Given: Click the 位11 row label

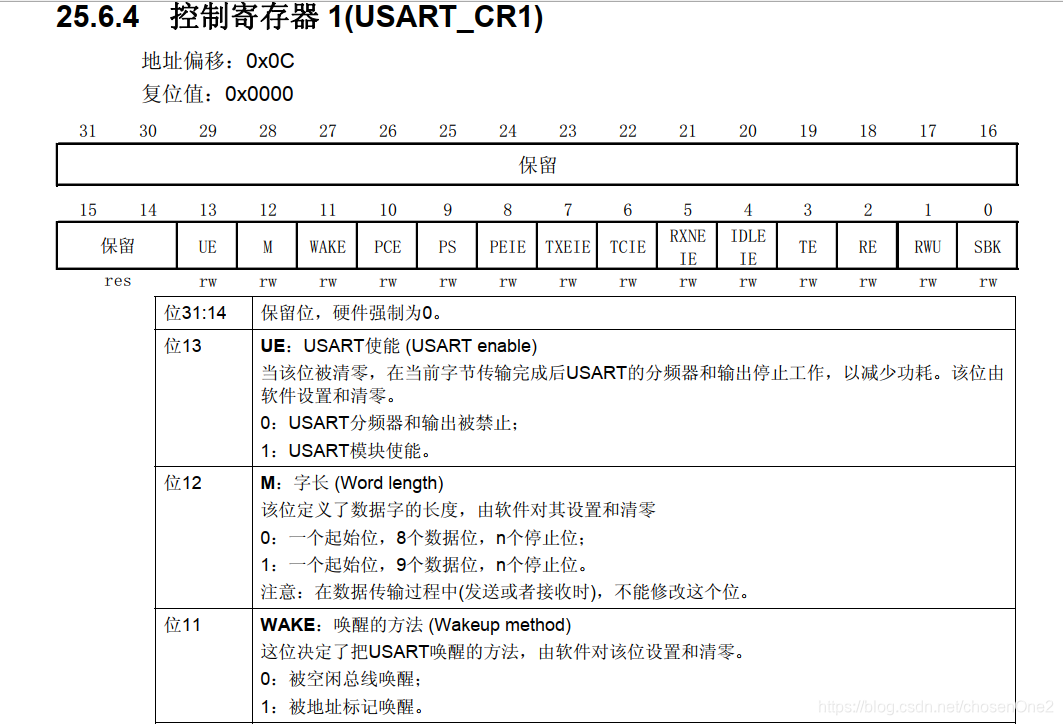Looking at the screenshot, I should point(182,625).
